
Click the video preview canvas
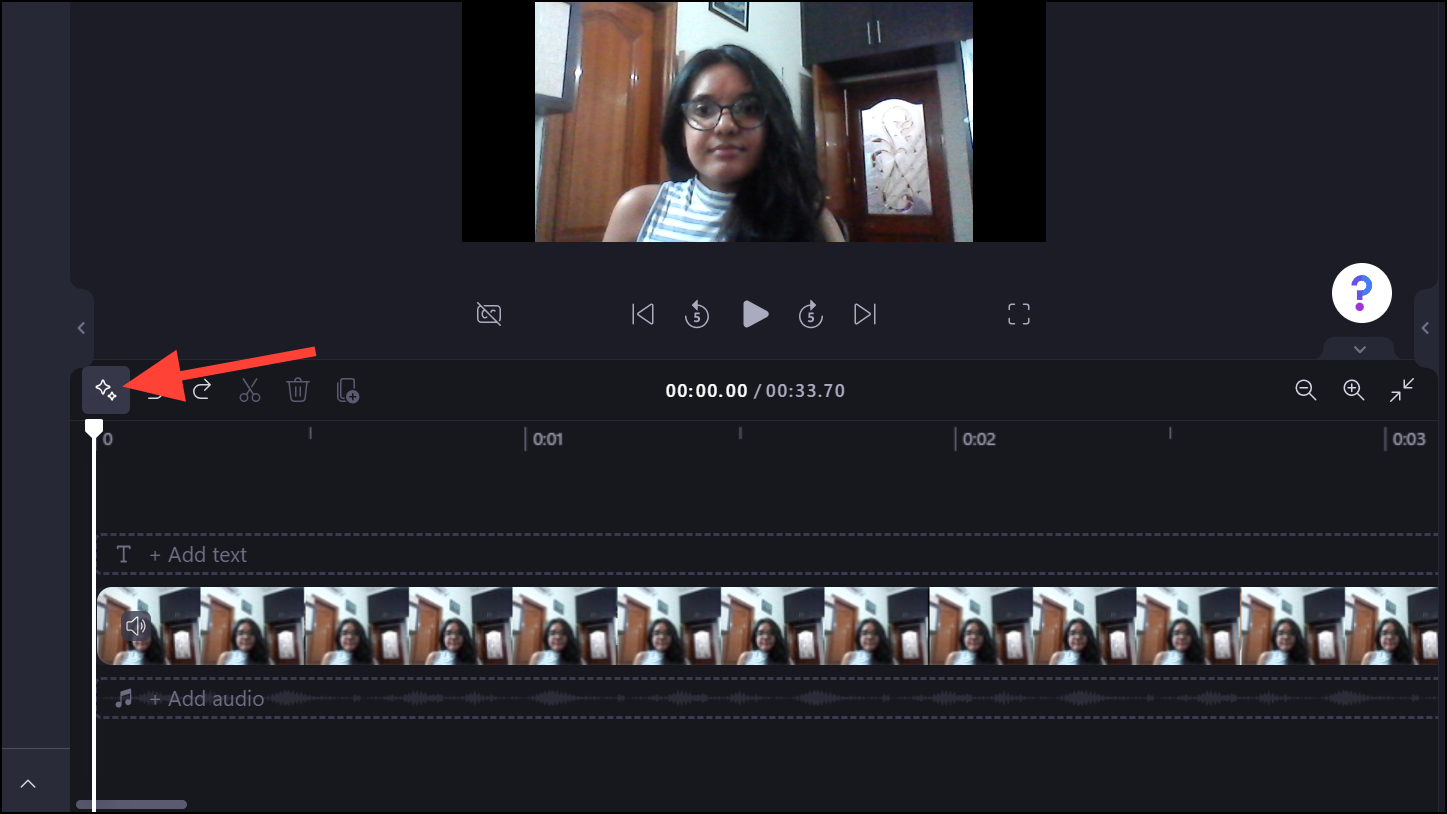[754, 121]
